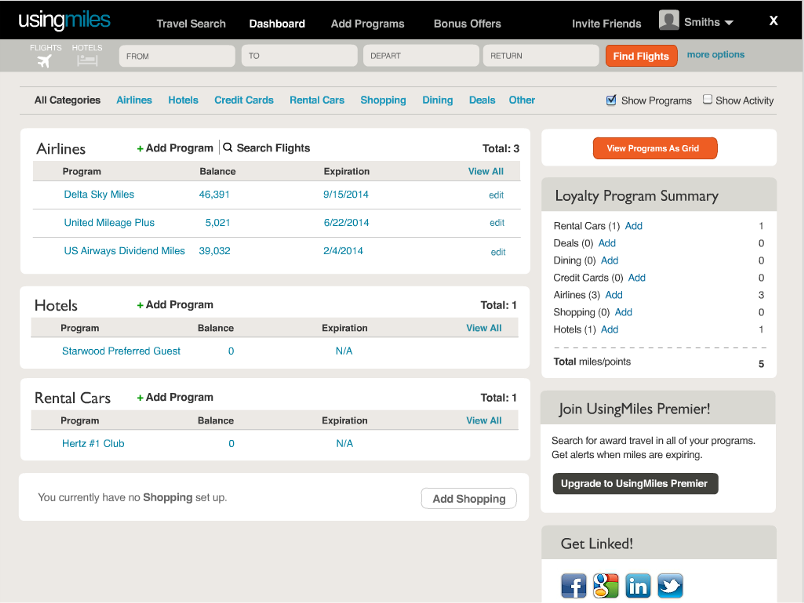
Task: Click the TO destination field
Action: tap(299, 56)
